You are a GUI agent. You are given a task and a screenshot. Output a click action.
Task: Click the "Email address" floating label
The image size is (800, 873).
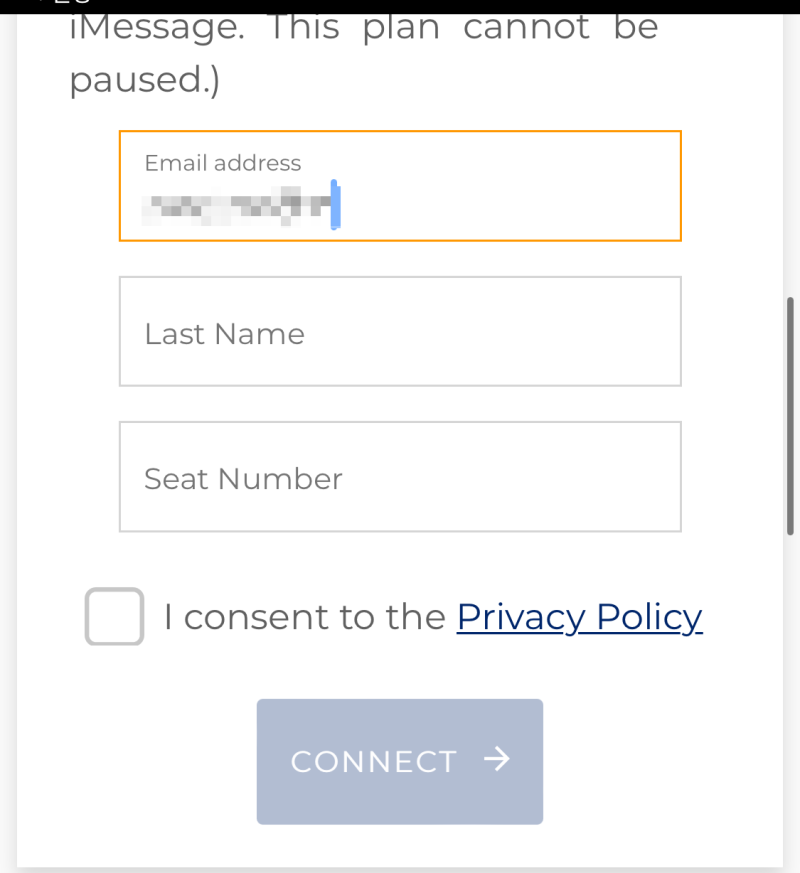(x=222, y=163)
